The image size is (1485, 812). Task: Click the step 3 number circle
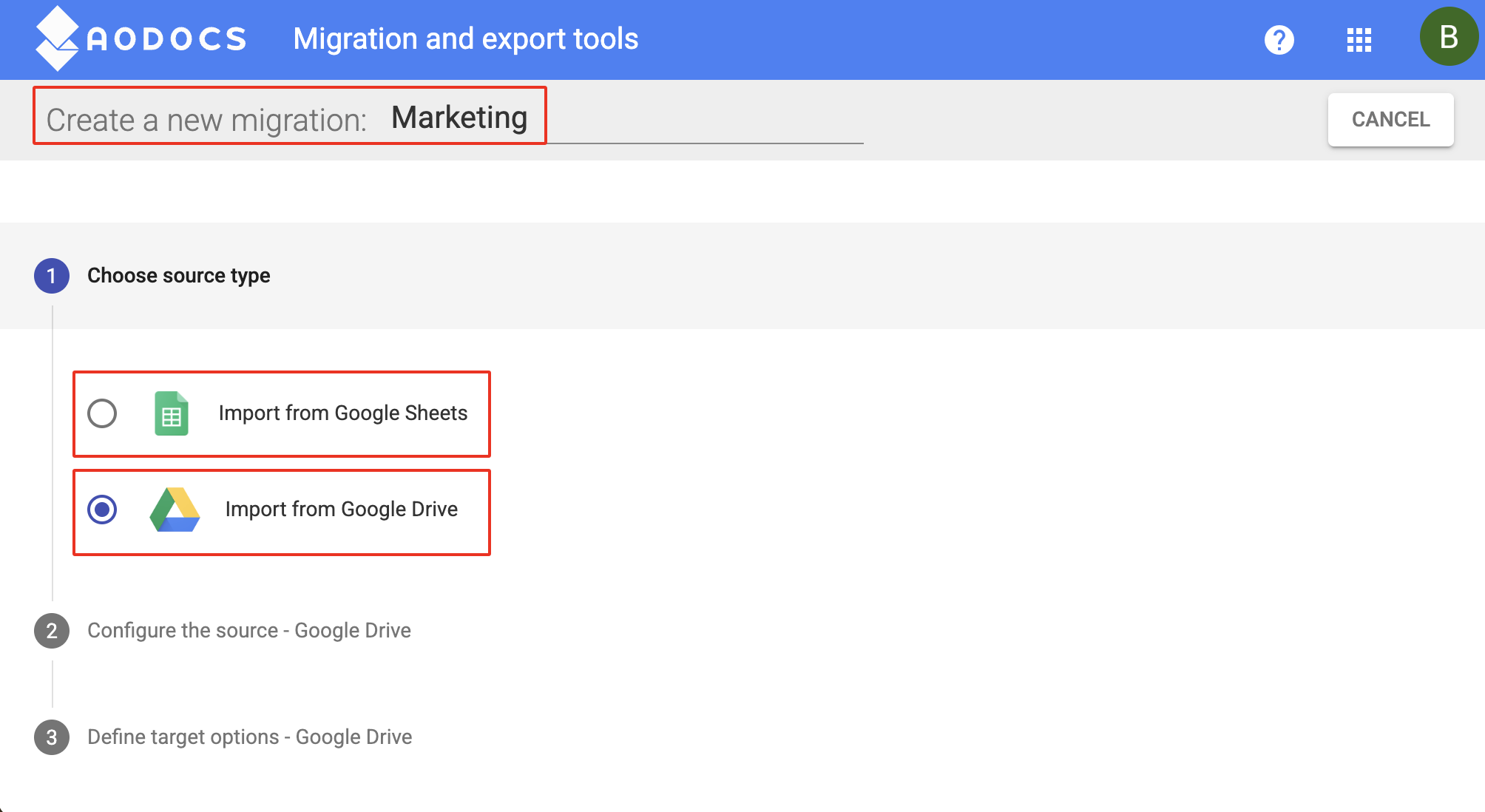pyautogui.click(x=52, y=737)
